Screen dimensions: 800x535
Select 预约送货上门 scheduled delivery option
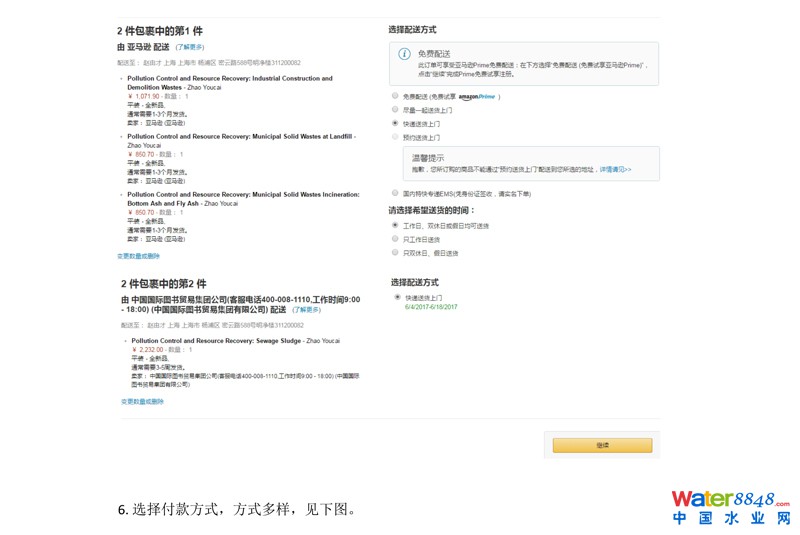coord(395,137)
